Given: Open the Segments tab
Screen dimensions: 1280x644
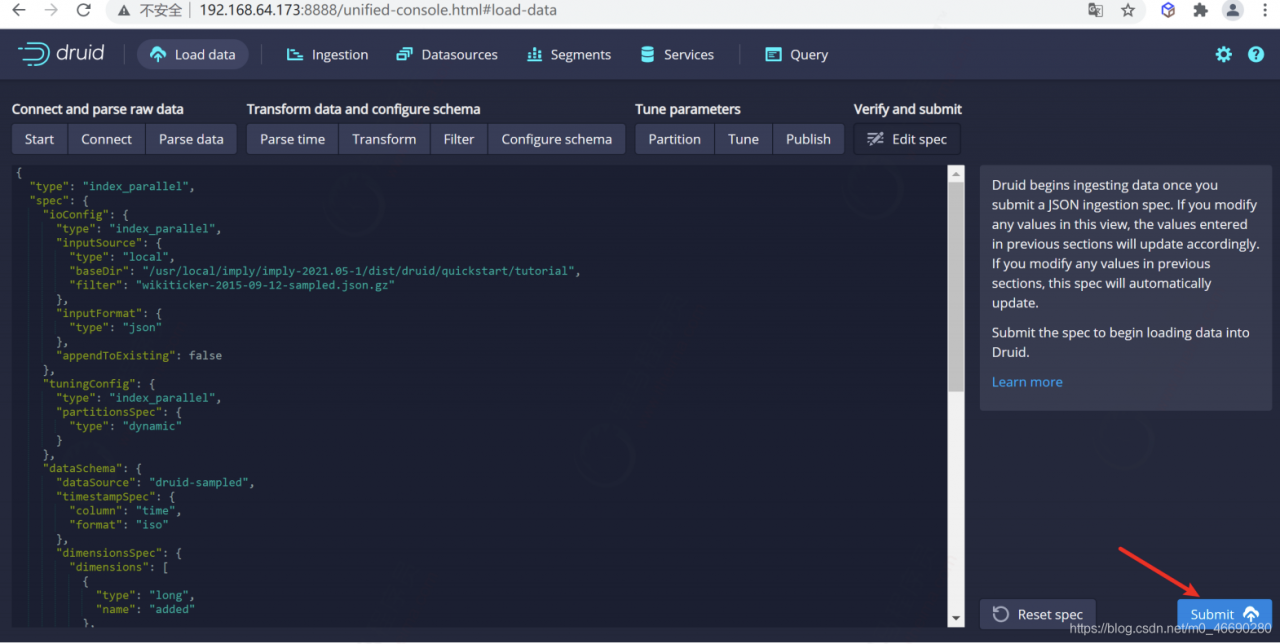Looking at the screenshot, I should click(x=569, y=54).
